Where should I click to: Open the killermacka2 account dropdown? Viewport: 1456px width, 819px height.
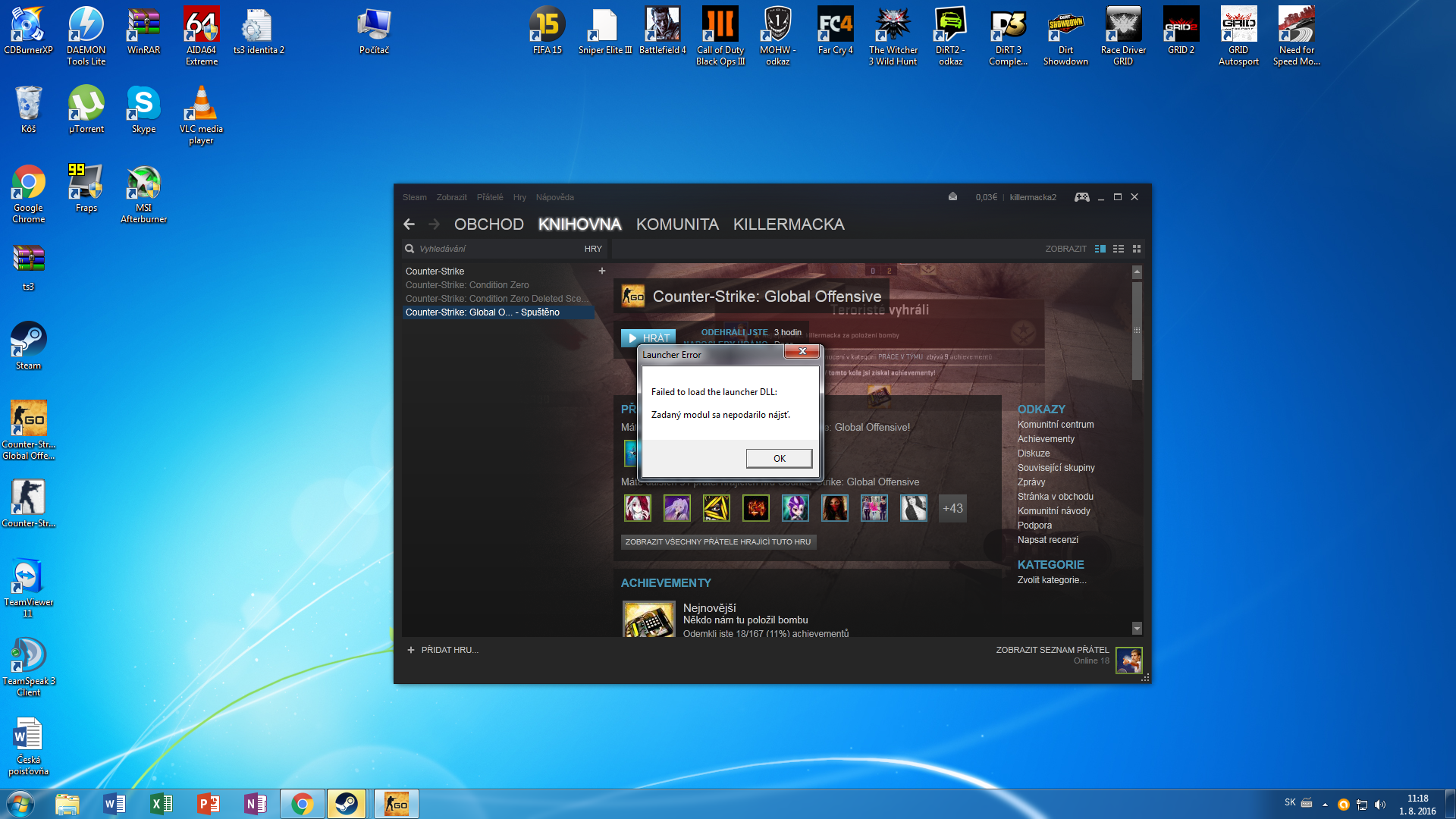click(x=1033, y=197)
